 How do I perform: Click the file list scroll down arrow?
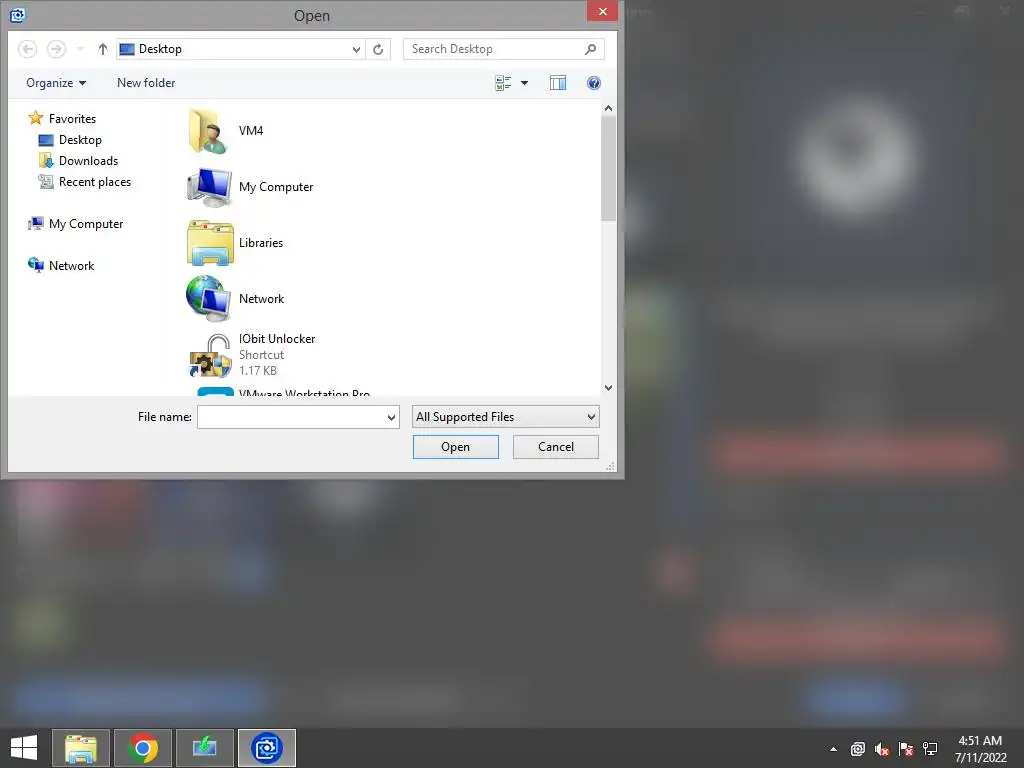(x=608, y=387)
